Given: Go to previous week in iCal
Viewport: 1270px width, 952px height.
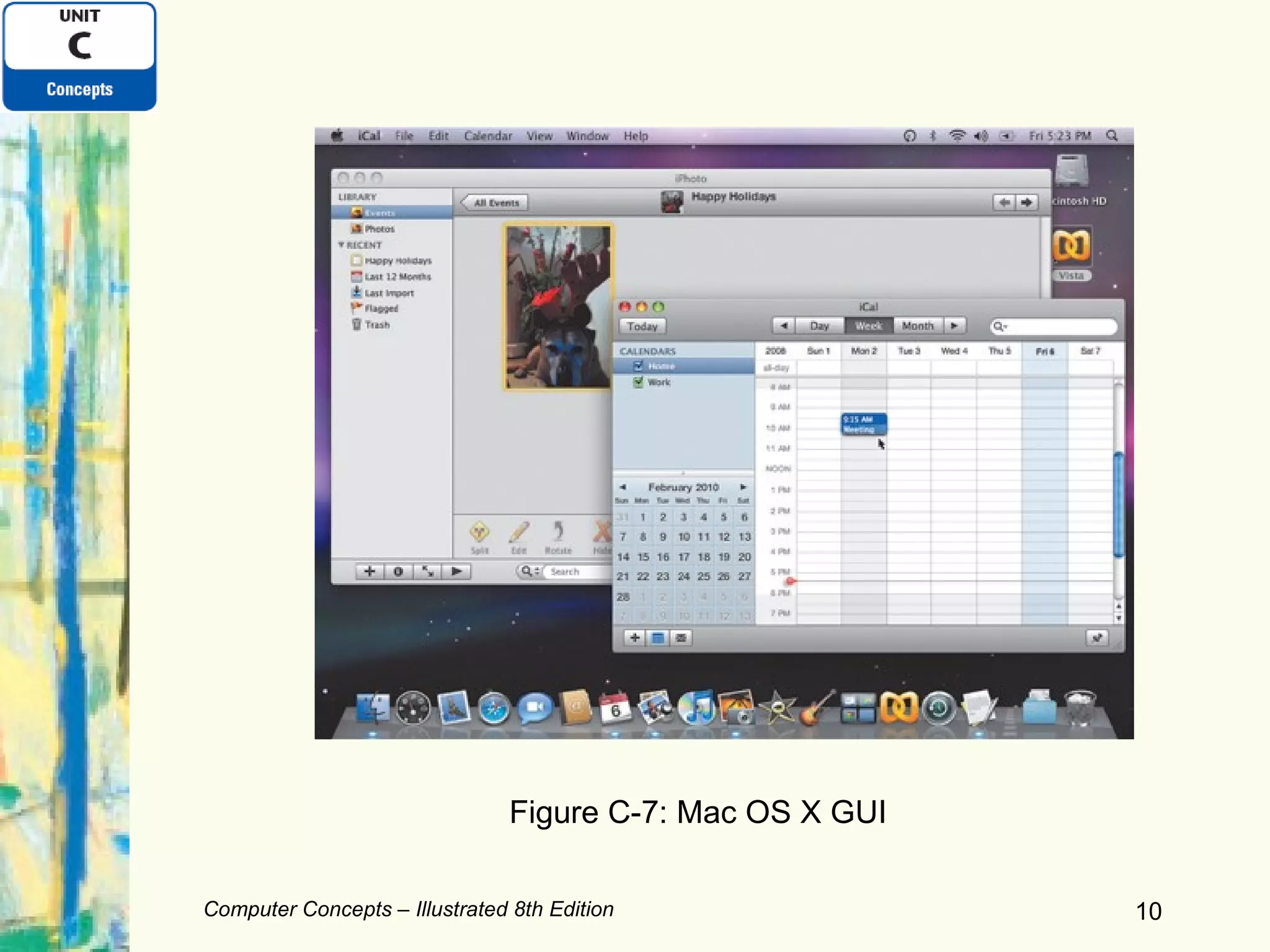Looking at the screenshot, I should (x=784, y=325).
